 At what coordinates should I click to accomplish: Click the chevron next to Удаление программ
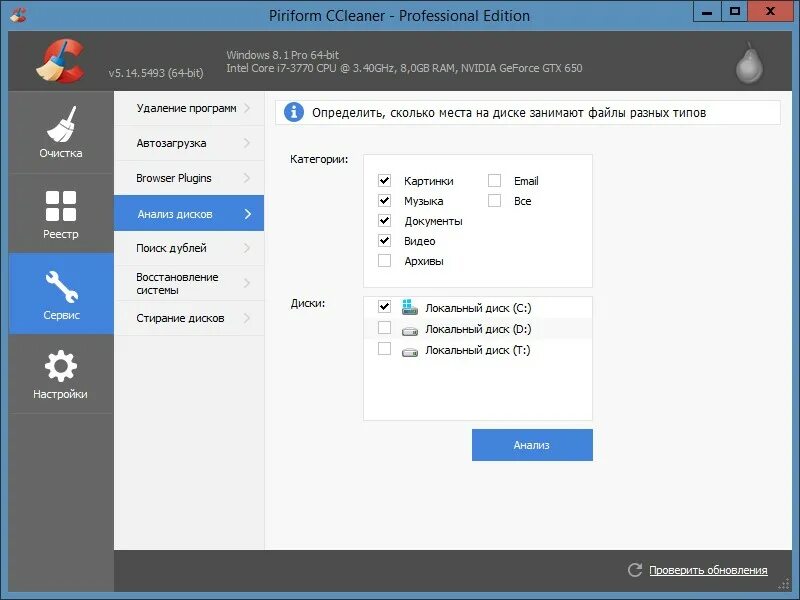coord(247,108)
